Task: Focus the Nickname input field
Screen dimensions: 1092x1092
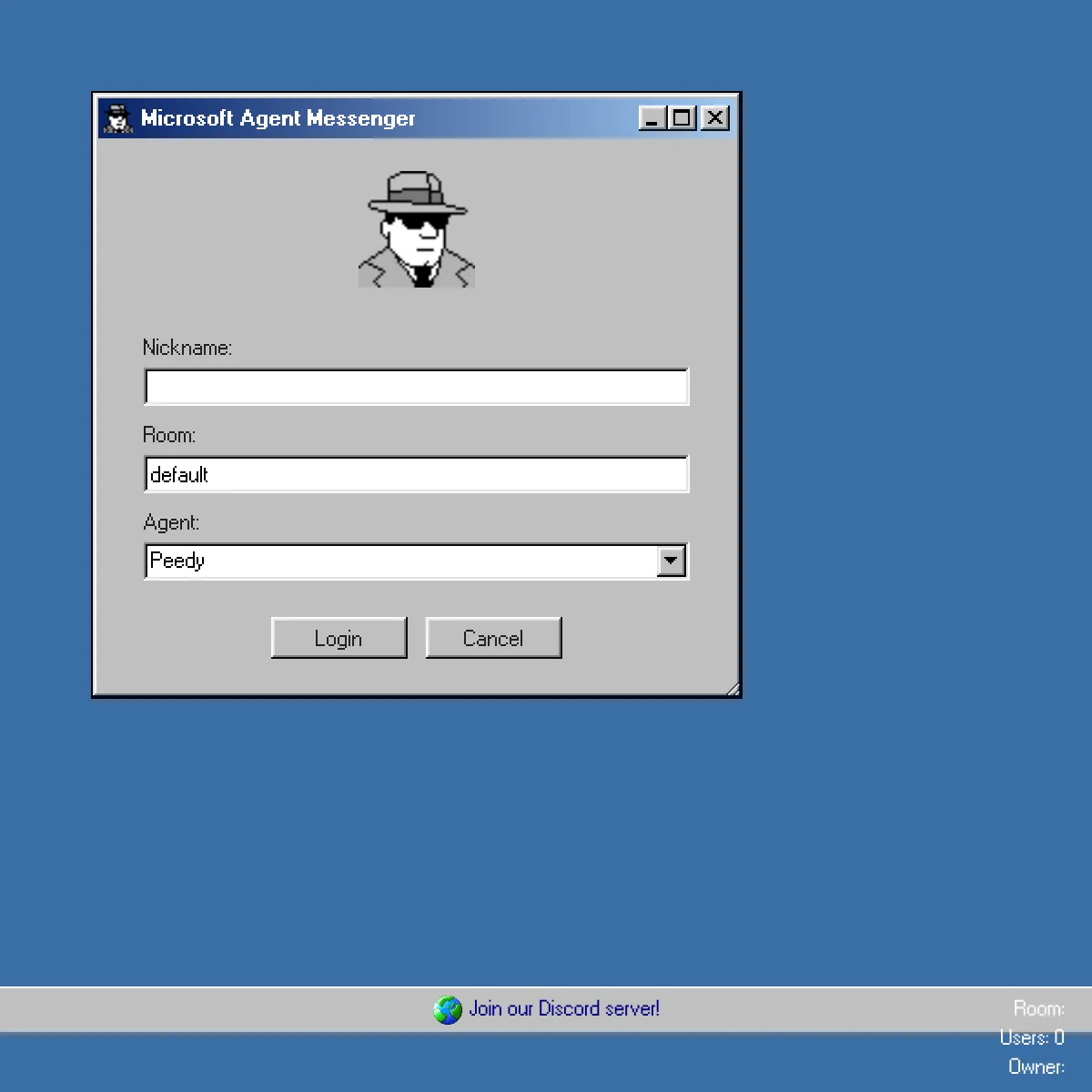Action: pos(417,387)
